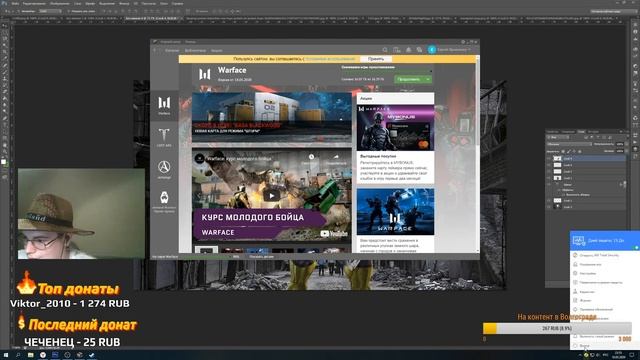This screenshot has width=640, height=360.
Task: Open the downloads icon in launcher header
Action: (397, 50)
